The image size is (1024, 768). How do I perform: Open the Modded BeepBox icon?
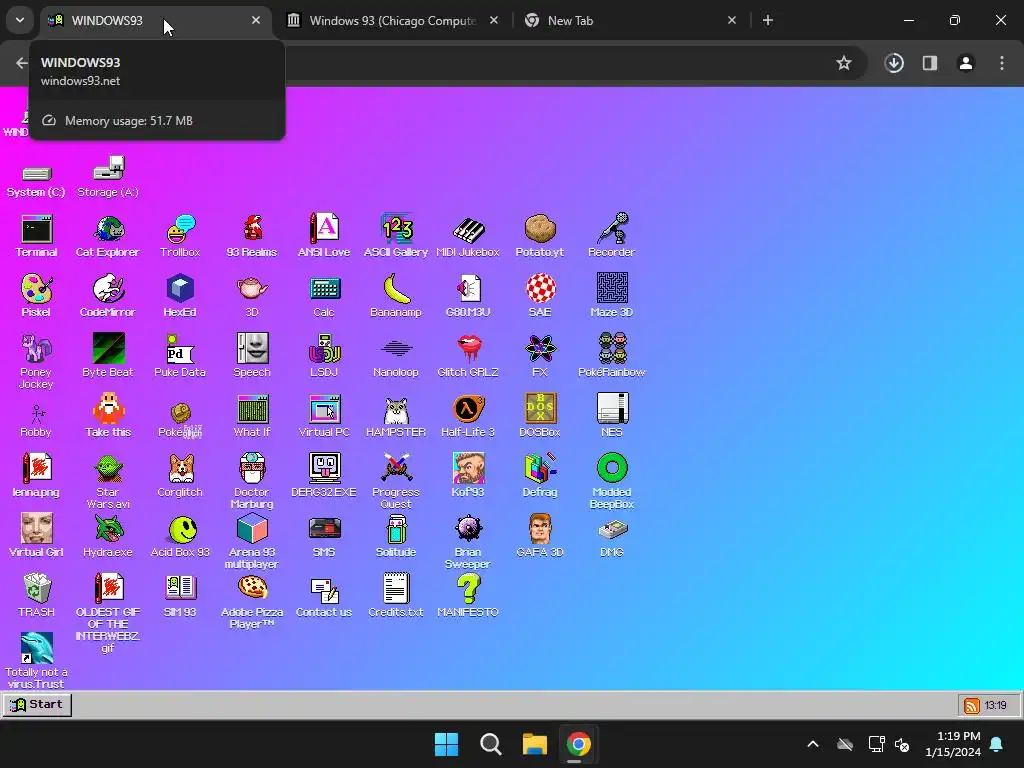[611, 482]
